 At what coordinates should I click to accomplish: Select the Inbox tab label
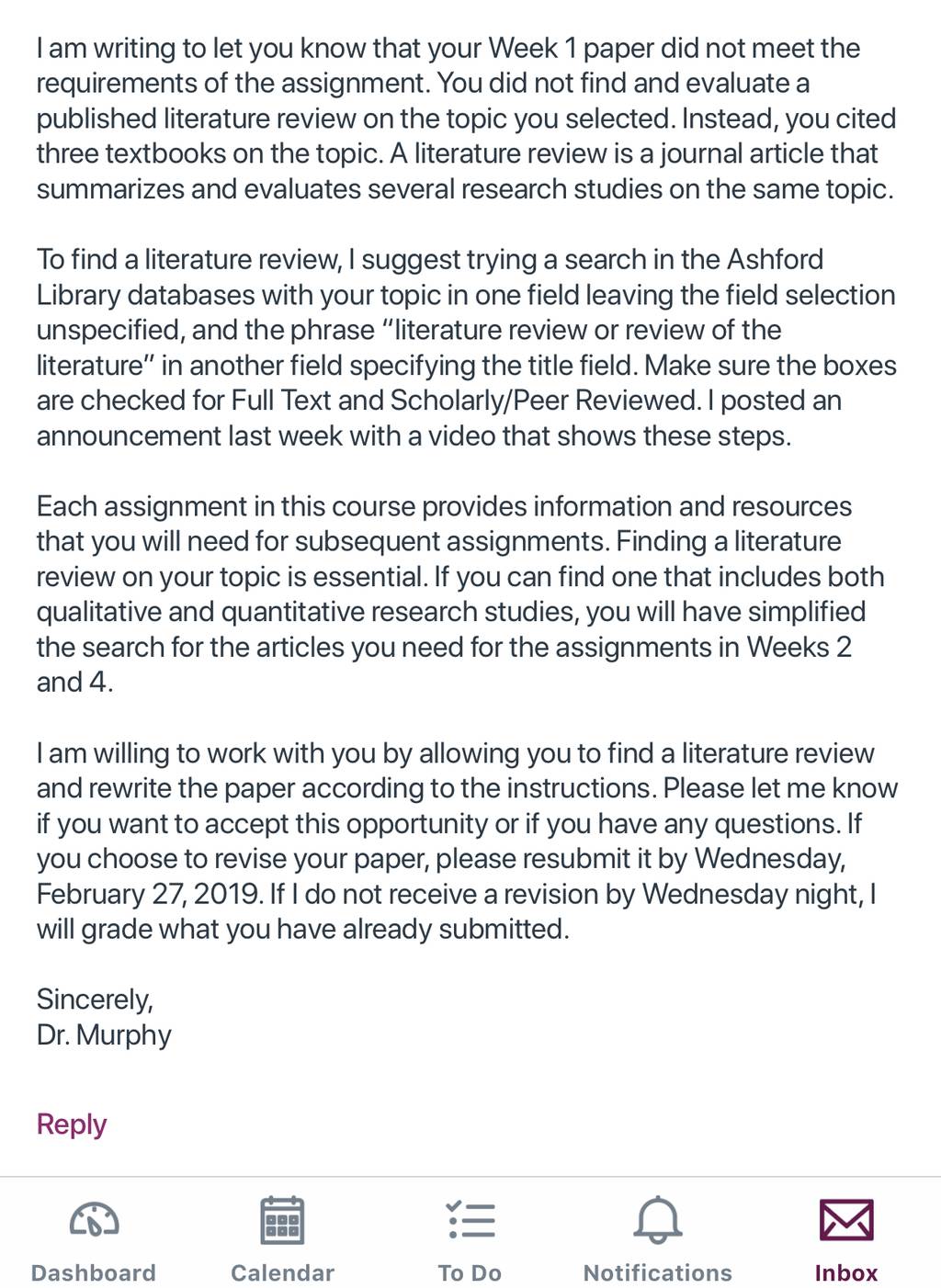click(x=846, y=1272)
